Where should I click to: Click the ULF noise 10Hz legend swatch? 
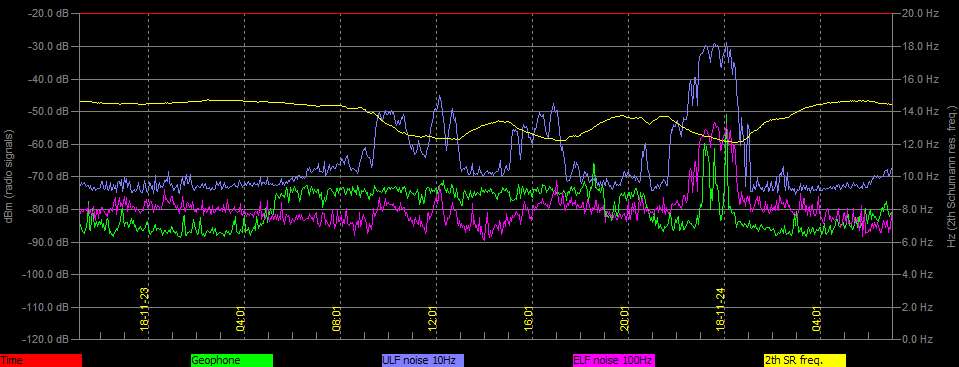click(x=423, y=361)
